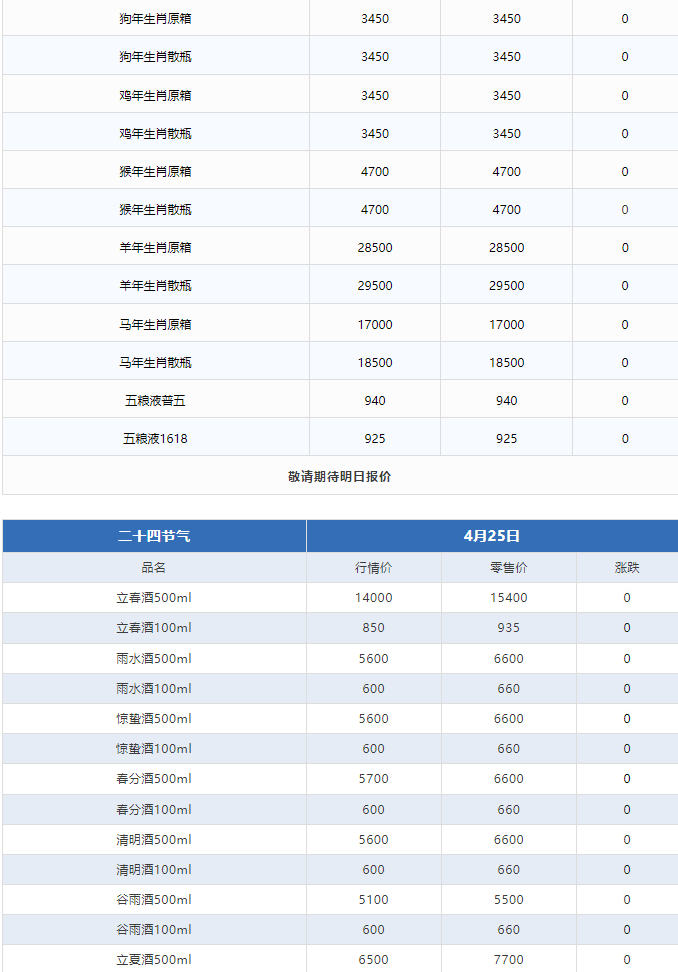The width and height of the screenshot is (678, 972).
Task: Click the 行情价 column header
Action: point(374,568)
